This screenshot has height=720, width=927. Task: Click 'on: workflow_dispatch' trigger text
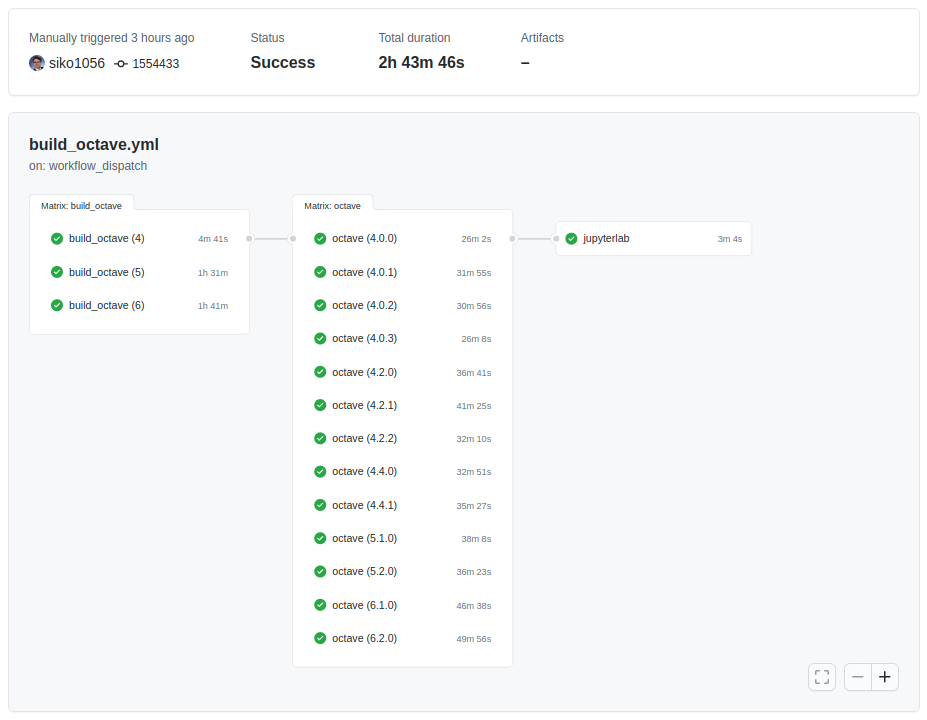point(88,166)
